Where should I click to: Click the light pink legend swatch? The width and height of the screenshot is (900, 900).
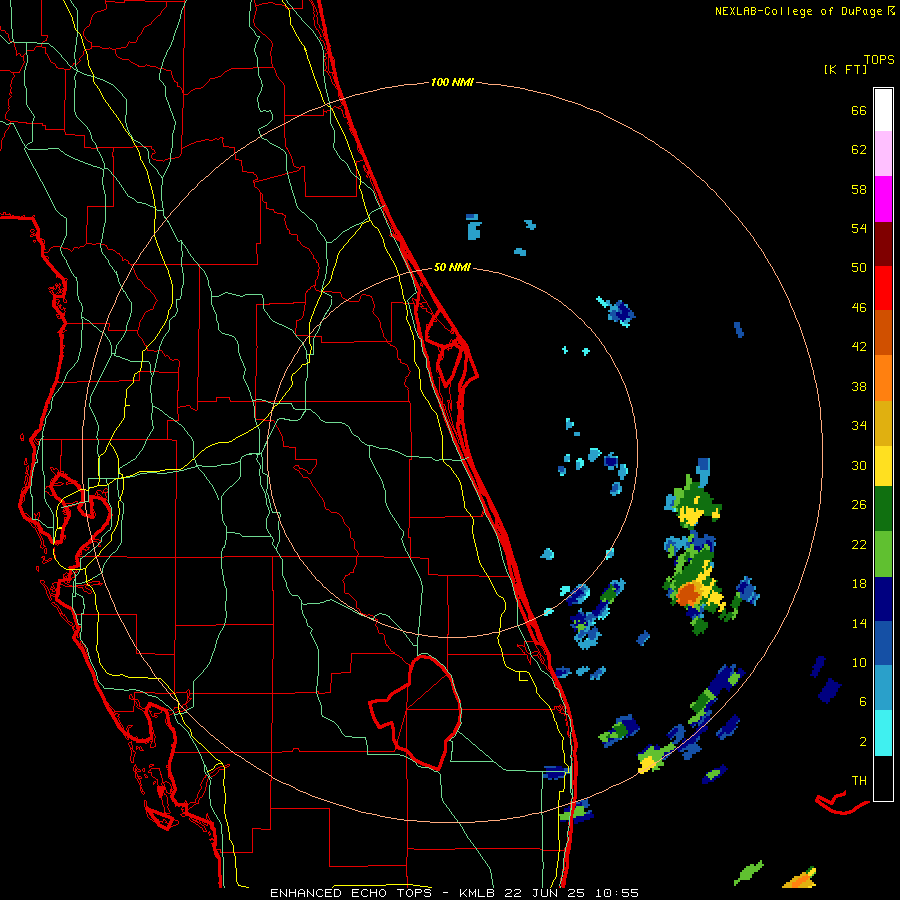click(883, 154)
